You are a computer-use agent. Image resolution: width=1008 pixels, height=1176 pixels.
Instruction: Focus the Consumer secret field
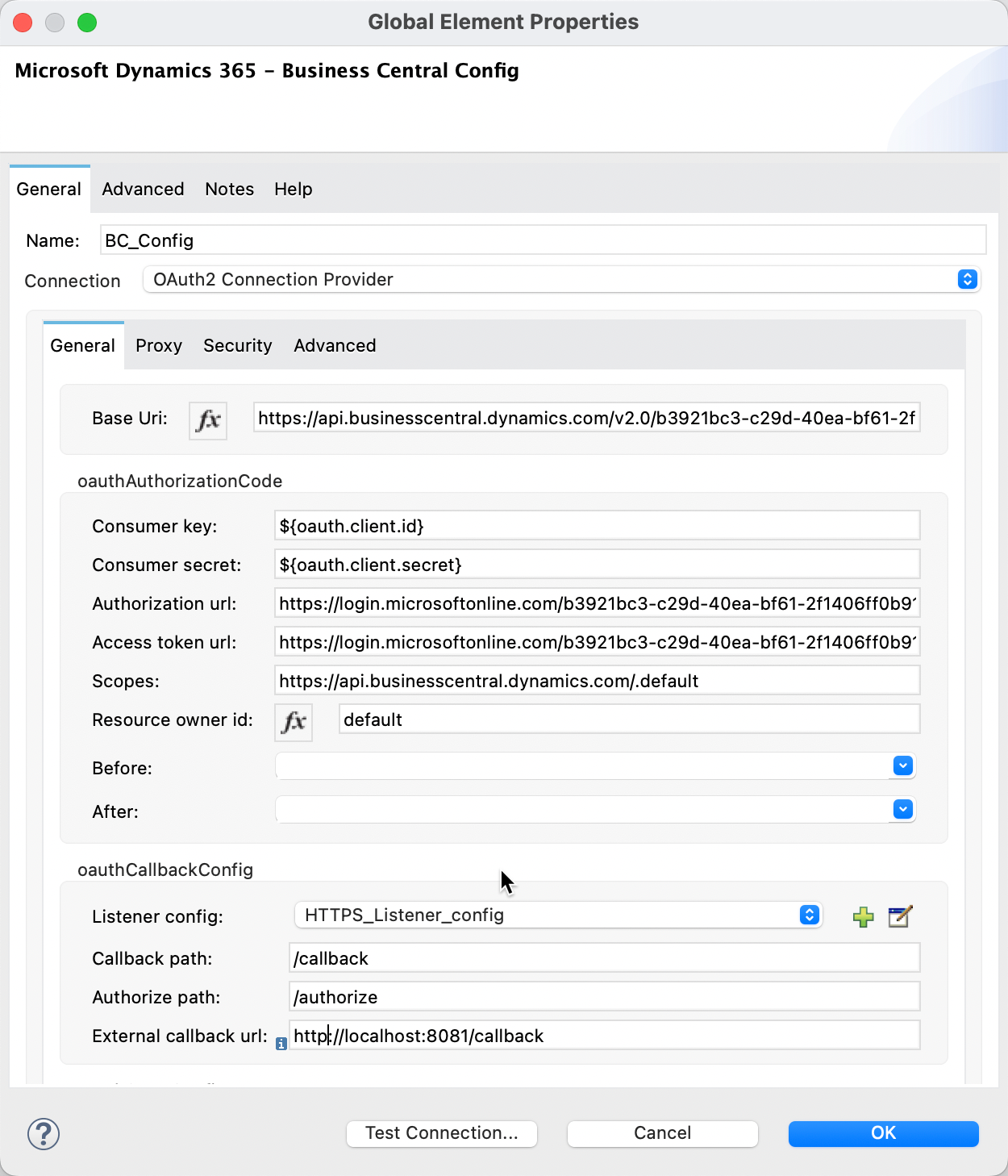pos(598,565)
